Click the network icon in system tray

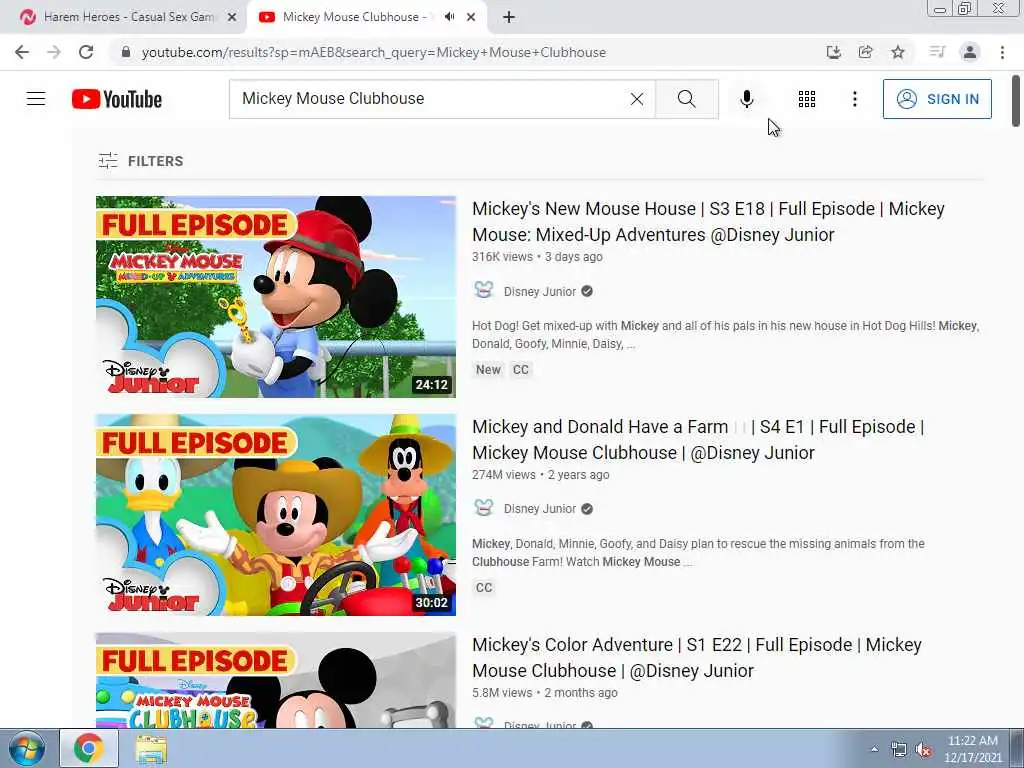point(899,749)
